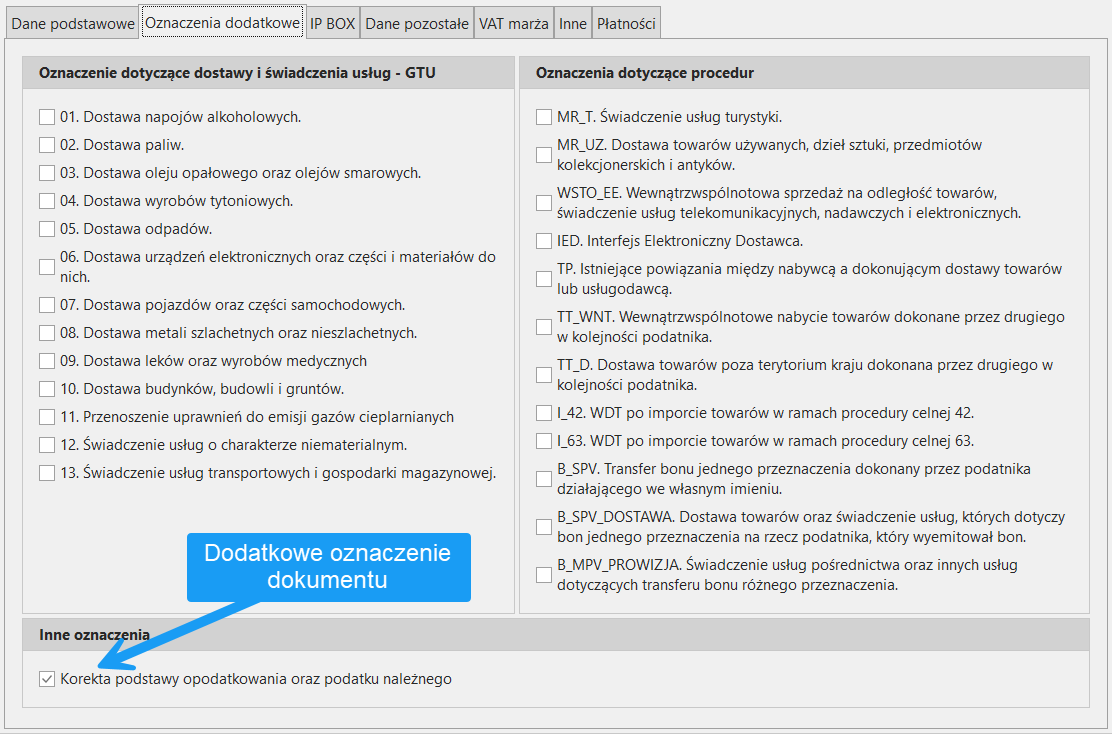The image size is (1112, 734).
Task: Tick IED. Interfejs Elektroniczny Dostawca checkbox
Action: [x=544, y=241]
